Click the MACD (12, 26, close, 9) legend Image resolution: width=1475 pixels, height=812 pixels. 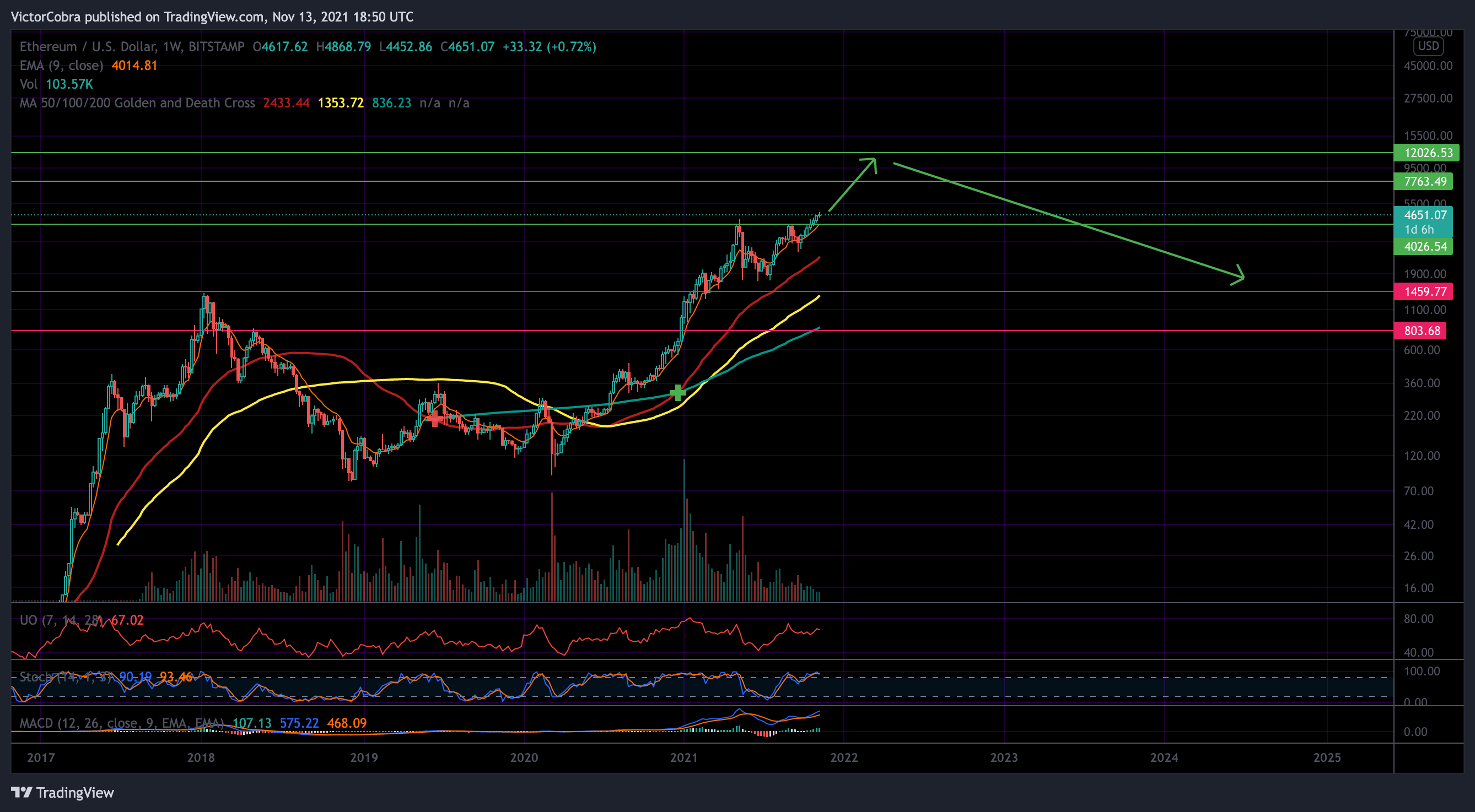click(x=121, y=723)
